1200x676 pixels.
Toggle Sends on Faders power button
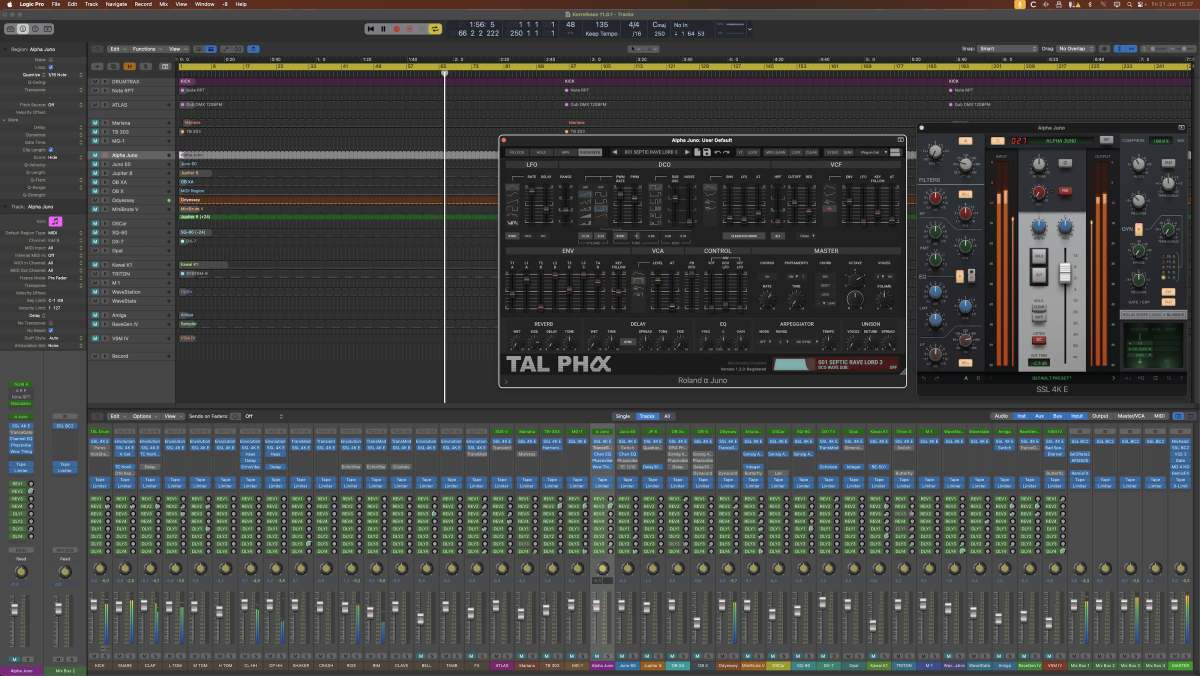(x=235, y=416)
